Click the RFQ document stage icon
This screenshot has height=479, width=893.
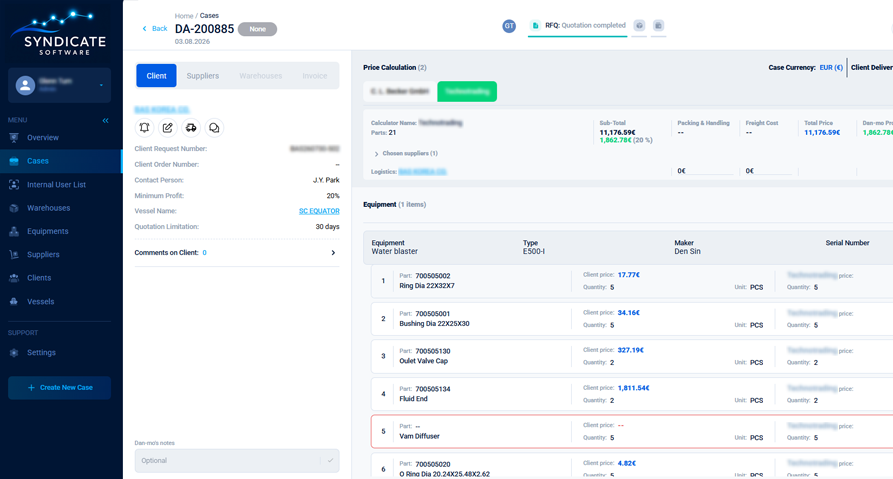535,26
